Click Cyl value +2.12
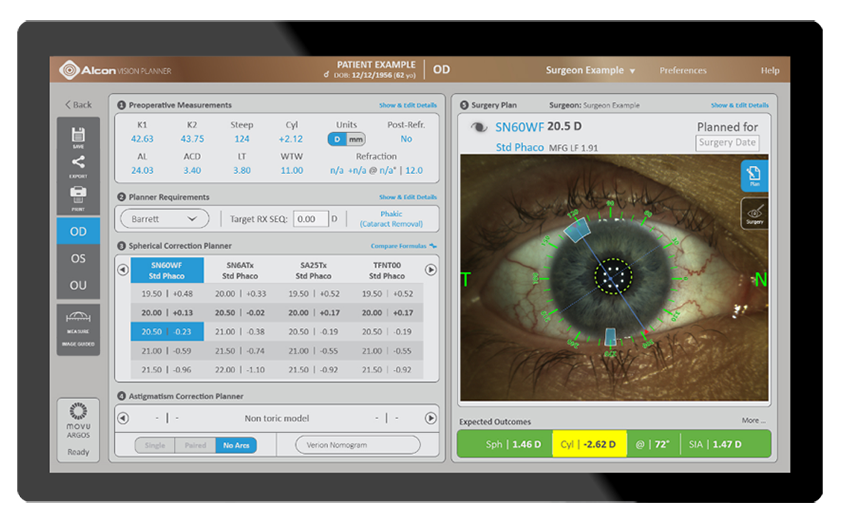844x524 pixels. (291, 139)
